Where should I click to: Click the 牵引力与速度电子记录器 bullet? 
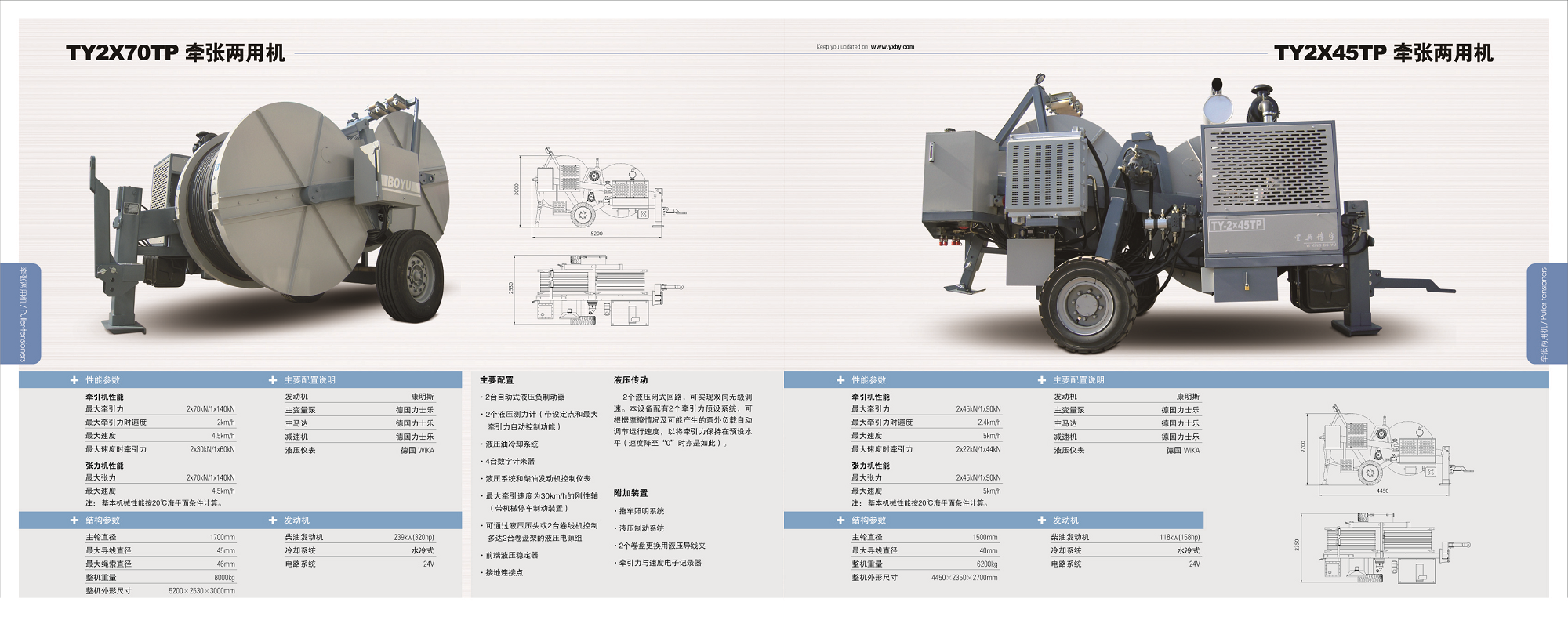click(x=658, y=564)
